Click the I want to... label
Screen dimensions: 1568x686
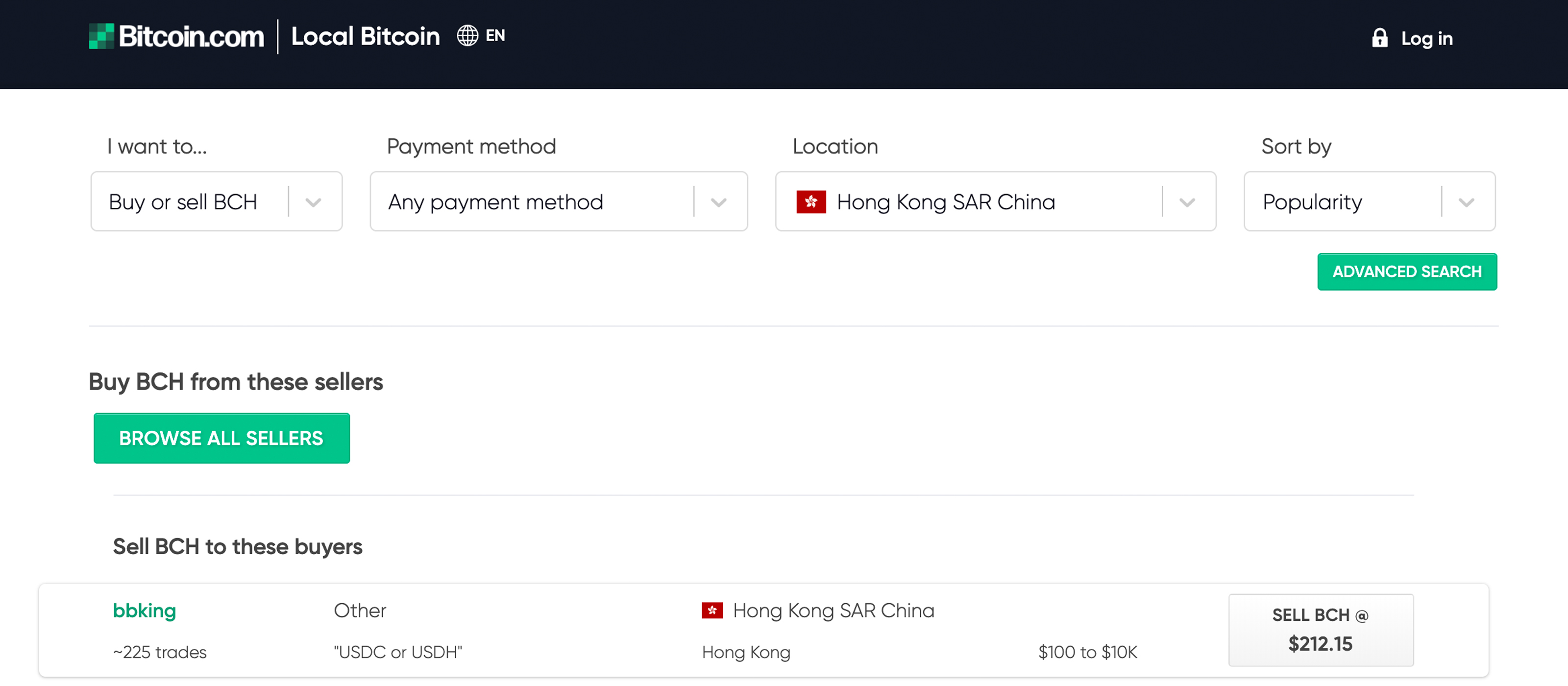click(157, 147)
